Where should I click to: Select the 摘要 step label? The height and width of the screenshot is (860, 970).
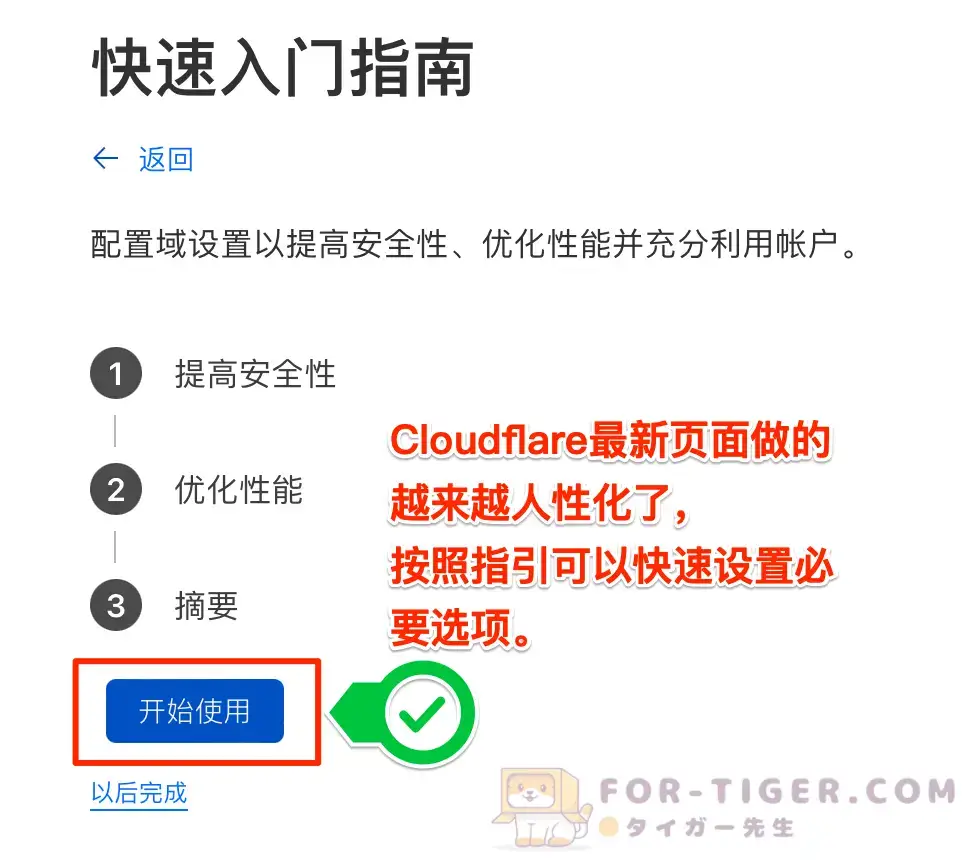207,605
